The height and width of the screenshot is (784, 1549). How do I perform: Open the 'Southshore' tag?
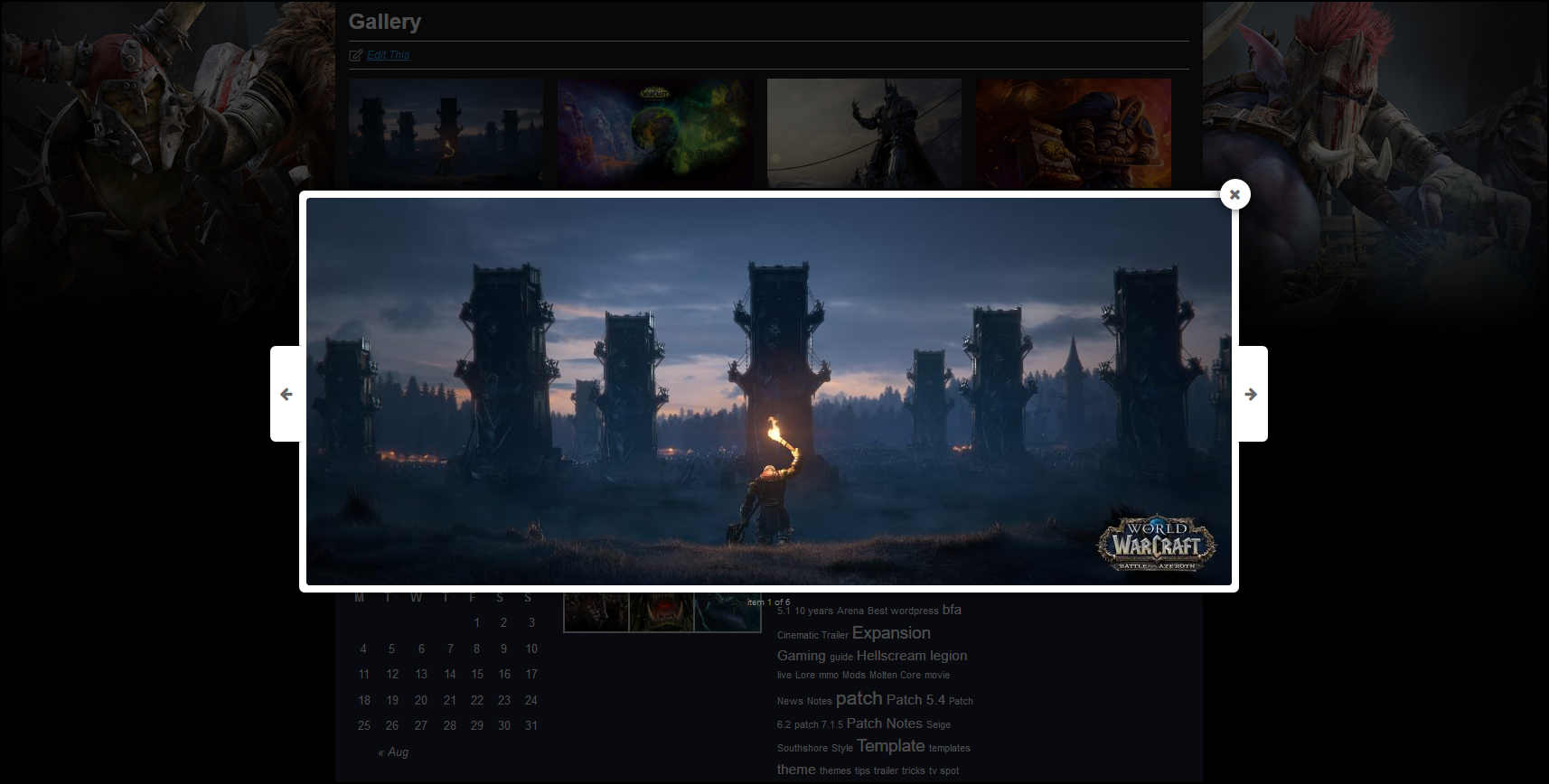coord(803,748)
